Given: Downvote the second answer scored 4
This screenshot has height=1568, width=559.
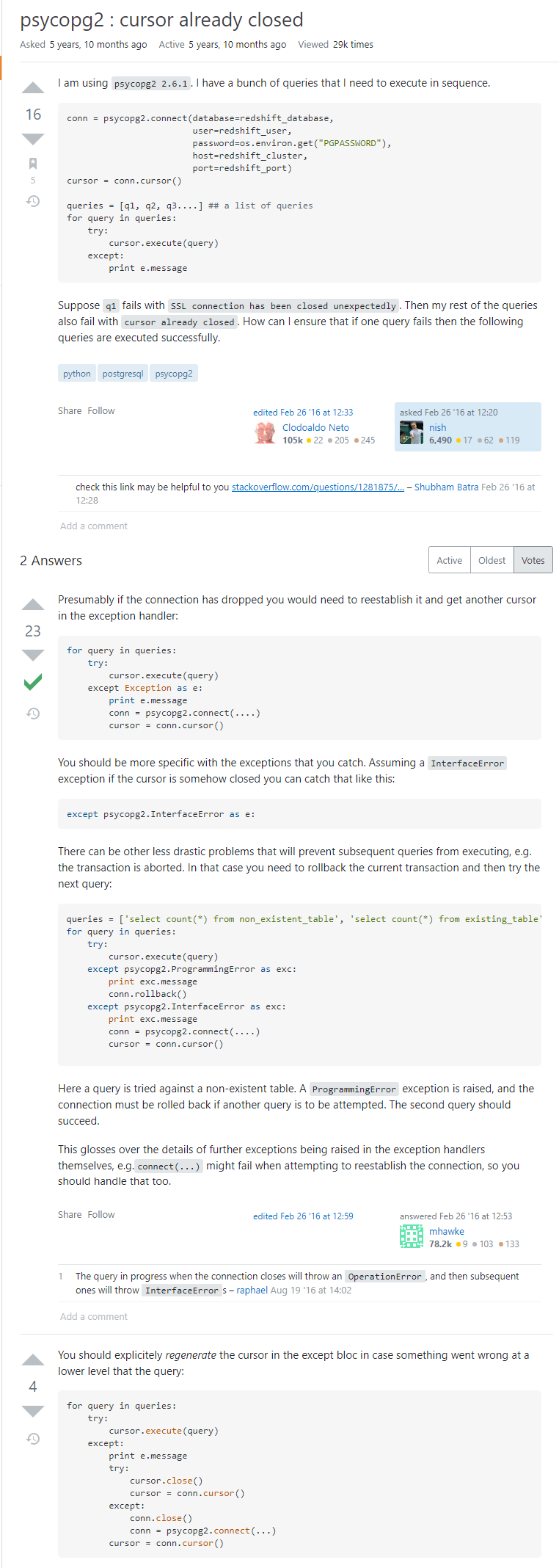Looking at the screenshot, I should point(33,1410).
